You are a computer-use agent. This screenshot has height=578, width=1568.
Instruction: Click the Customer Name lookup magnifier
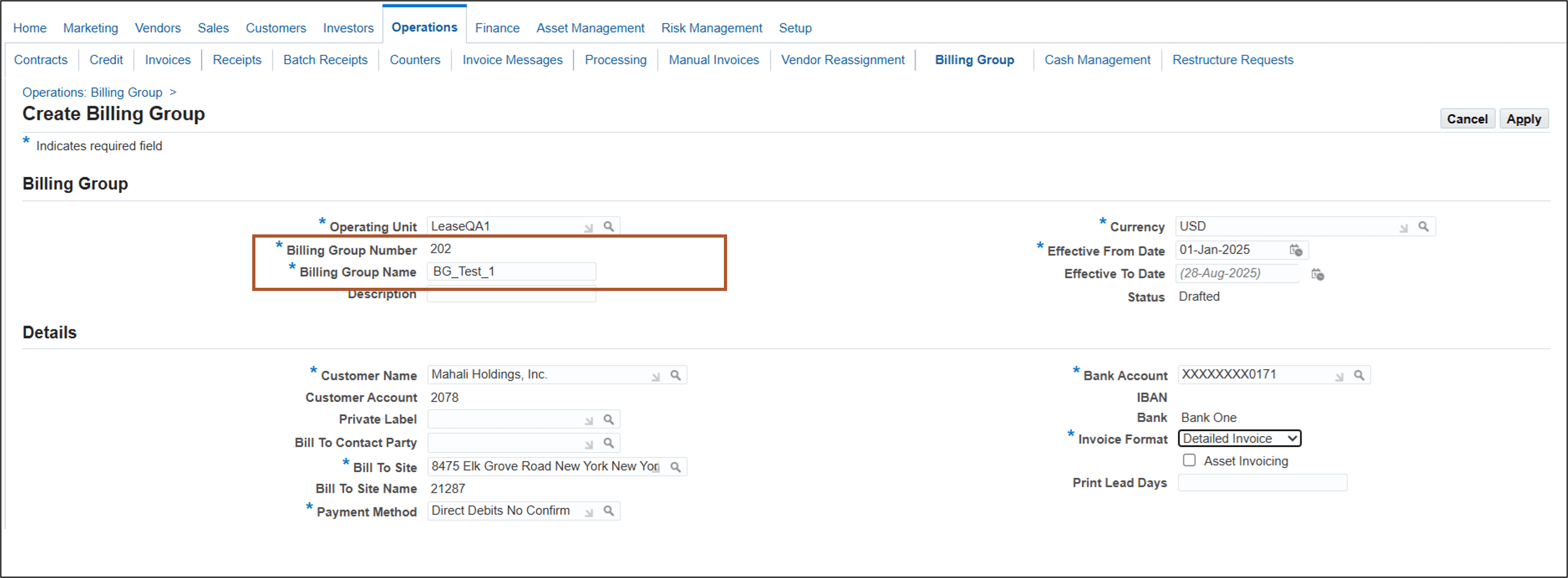tap(676, 375)
